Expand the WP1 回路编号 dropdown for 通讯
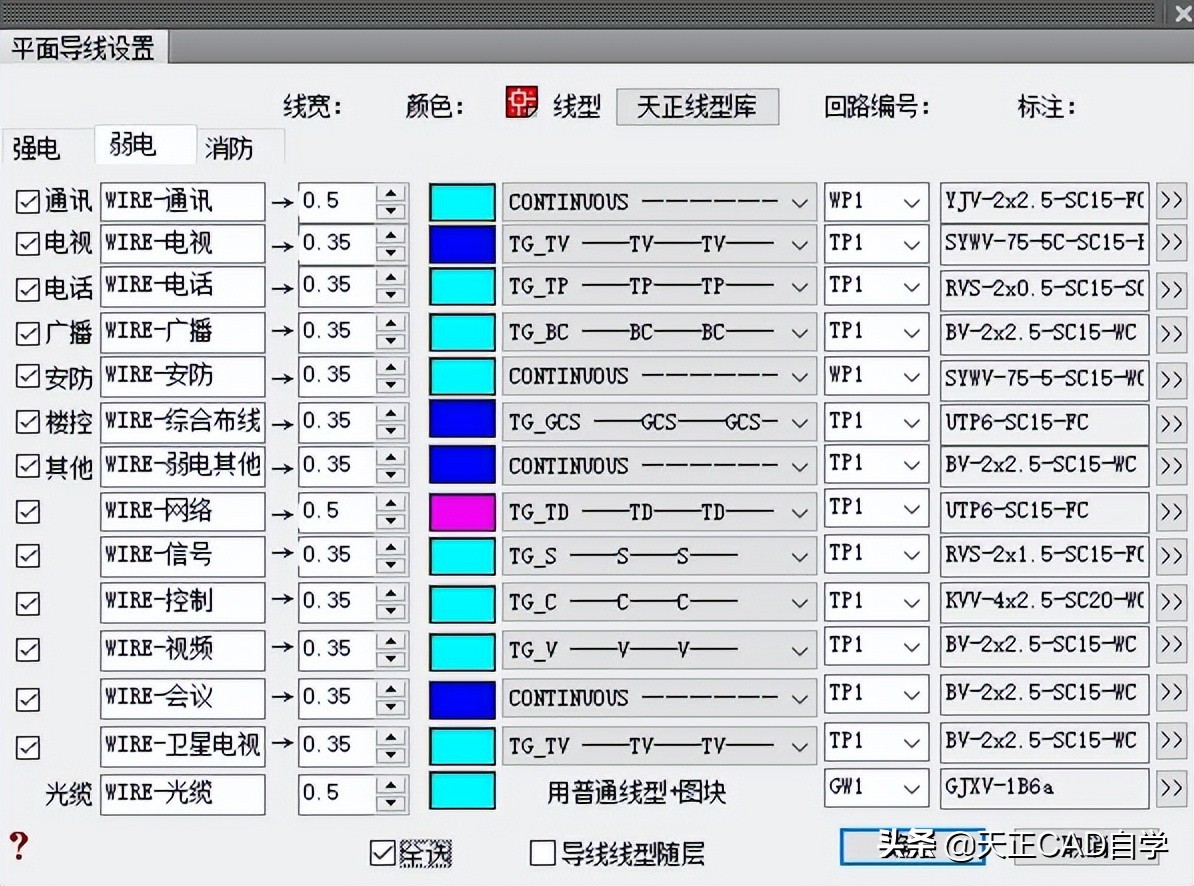The height and width of the screenshot is (886, 1194). point(912,200)
